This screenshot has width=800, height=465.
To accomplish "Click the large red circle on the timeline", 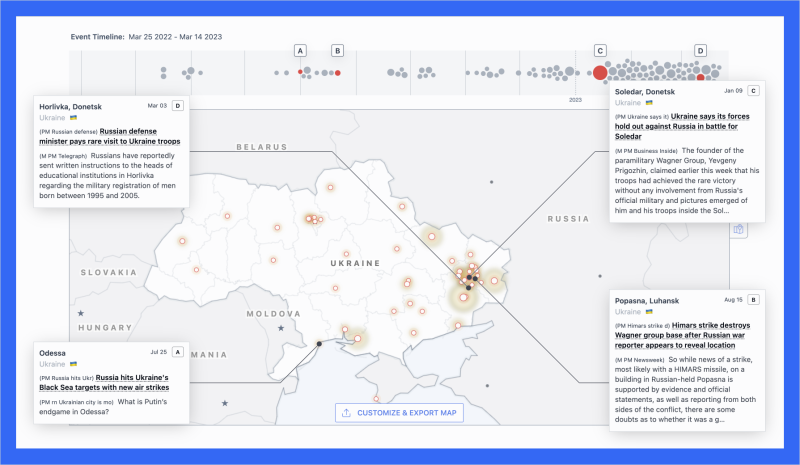I will coord(600,72).
